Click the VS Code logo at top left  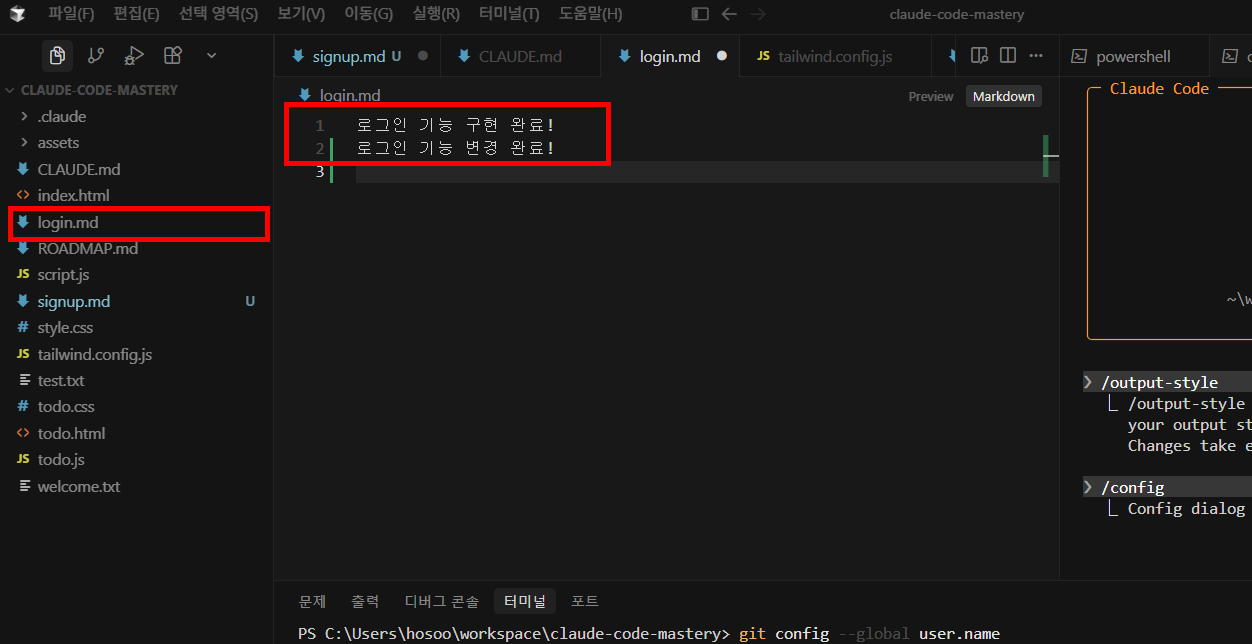[17, 15]
